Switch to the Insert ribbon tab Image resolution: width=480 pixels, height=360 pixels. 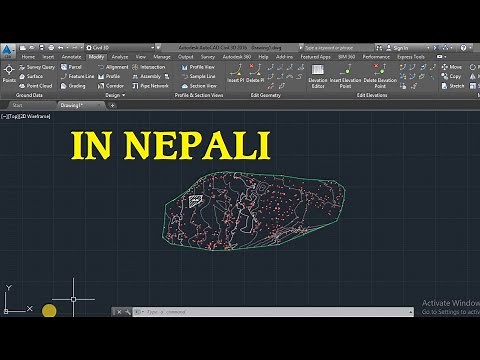click(x=48, y=57)
